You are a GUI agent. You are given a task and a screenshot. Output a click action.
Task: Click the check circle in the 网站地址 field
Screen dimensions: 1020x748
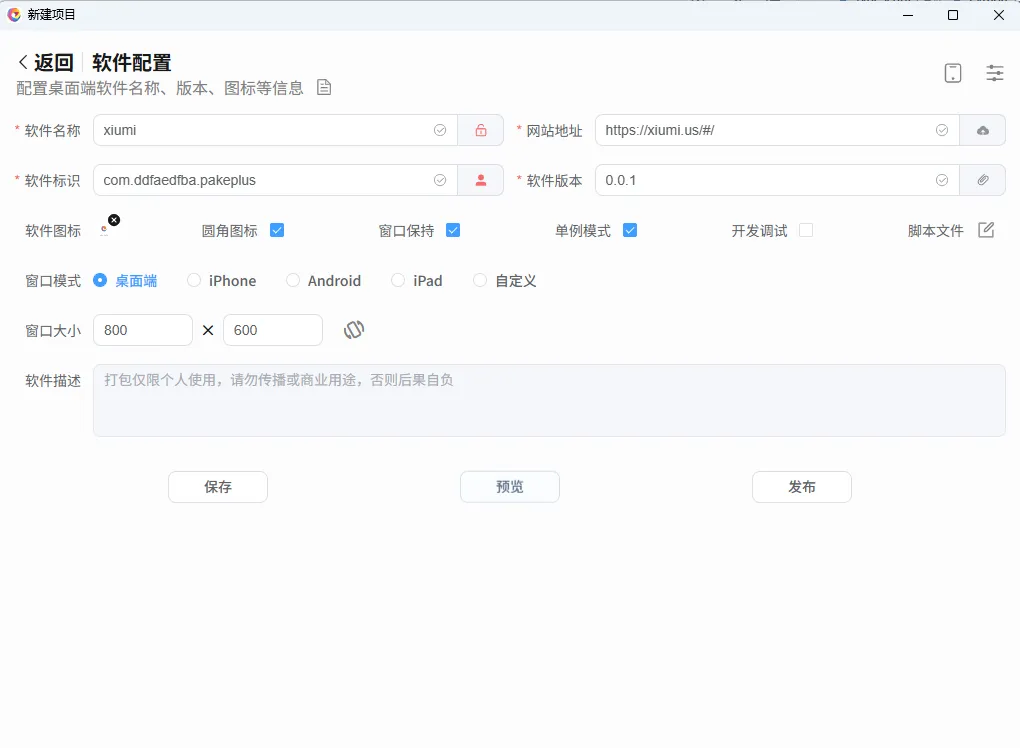(x=941, y=130)
